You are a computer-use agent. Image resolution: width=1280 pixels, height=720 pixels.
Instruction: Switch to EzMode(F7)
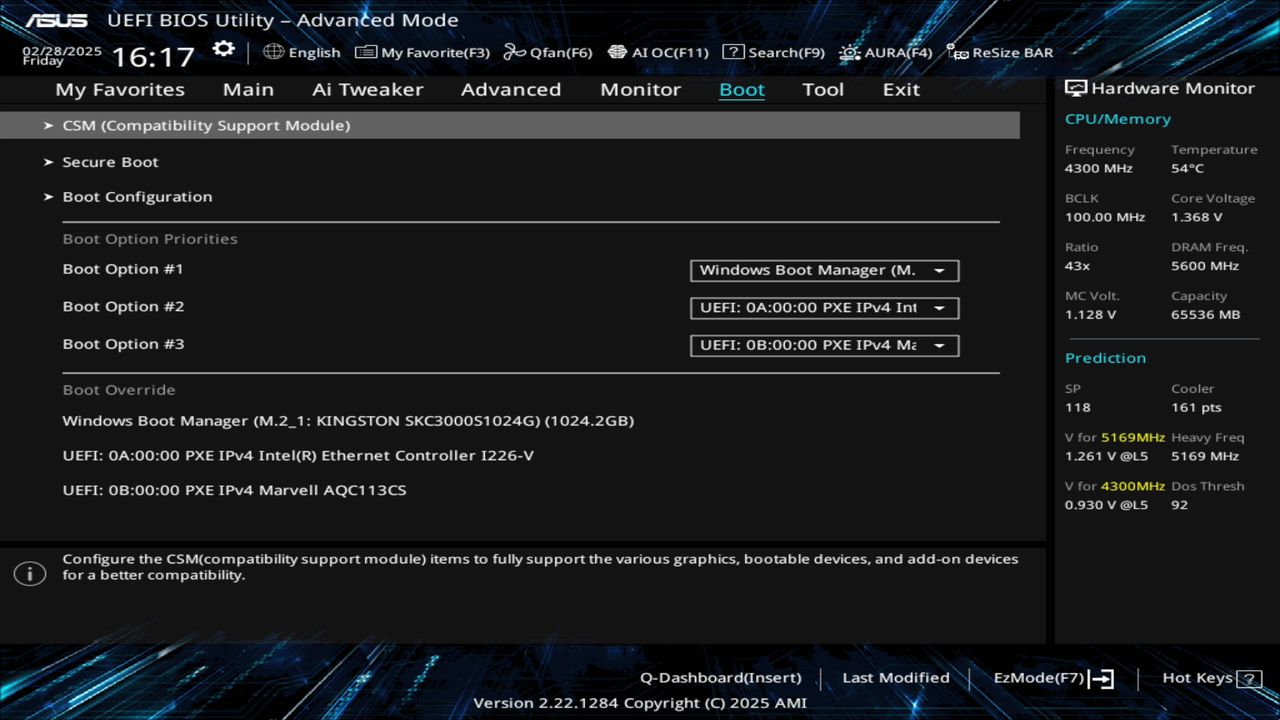coord(1053,678)
